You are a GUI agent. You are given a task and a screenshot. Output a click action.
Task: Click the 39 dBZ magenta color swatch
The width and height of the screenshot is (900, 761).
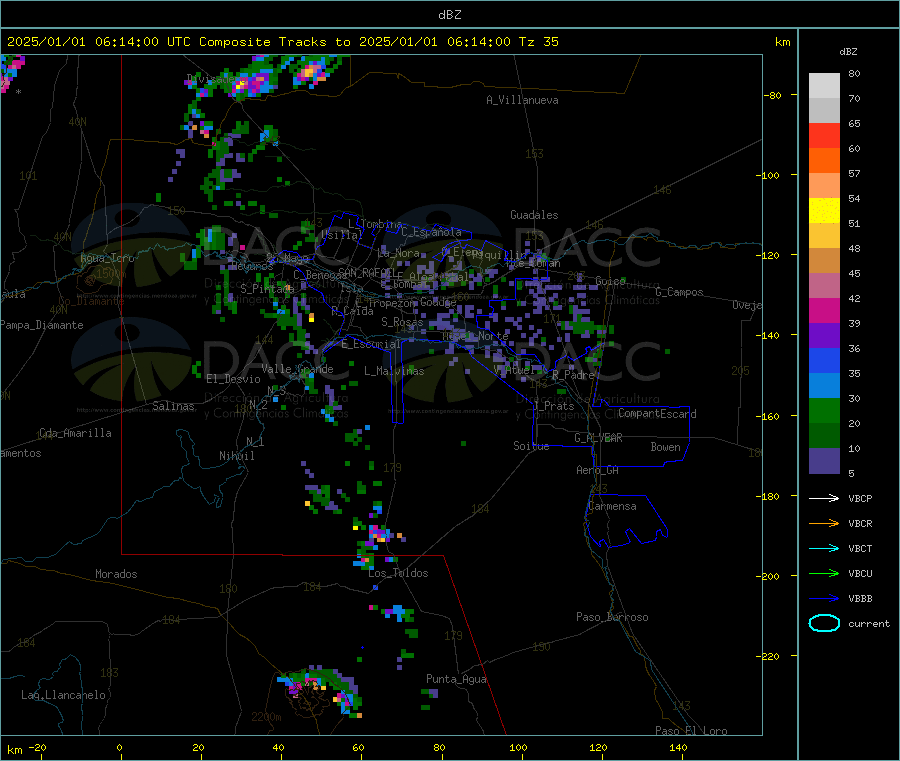[x=824, y=310]
